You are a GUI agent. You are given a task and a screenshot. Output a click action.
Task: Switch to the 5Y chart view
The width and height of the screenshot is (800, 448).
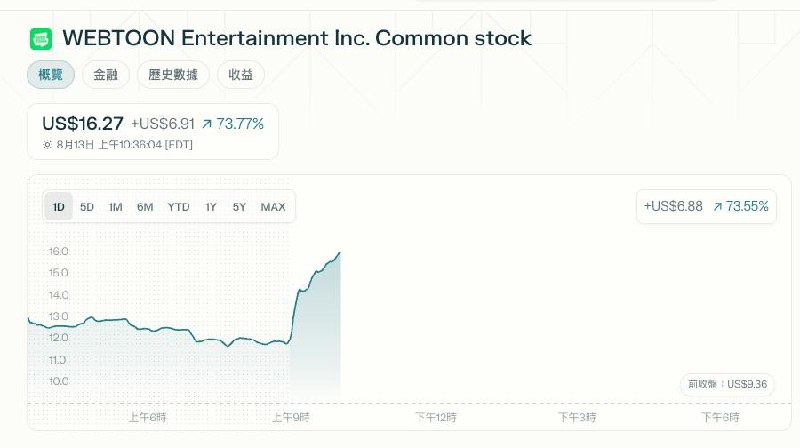click(x=239, y=207)
